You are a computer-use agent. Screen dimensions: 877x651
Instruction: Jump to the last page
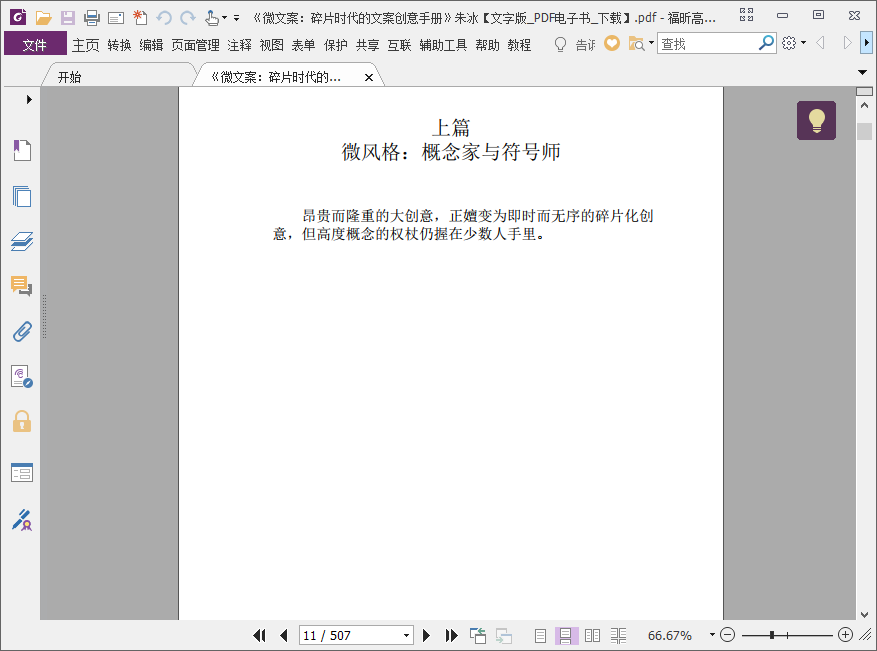451,635
